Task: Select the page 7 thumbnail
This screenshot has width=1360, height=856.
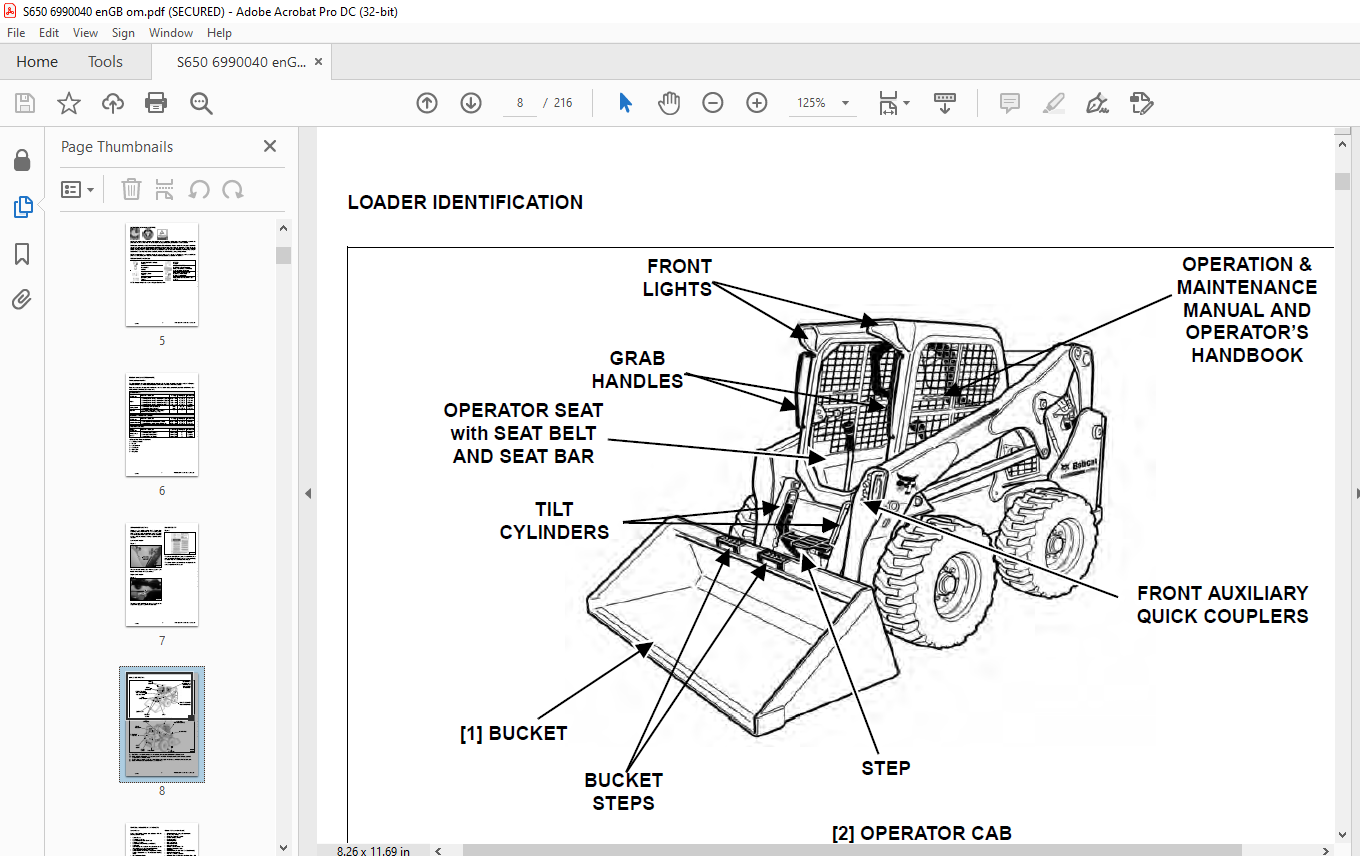Action: click(x=162, y=575)
